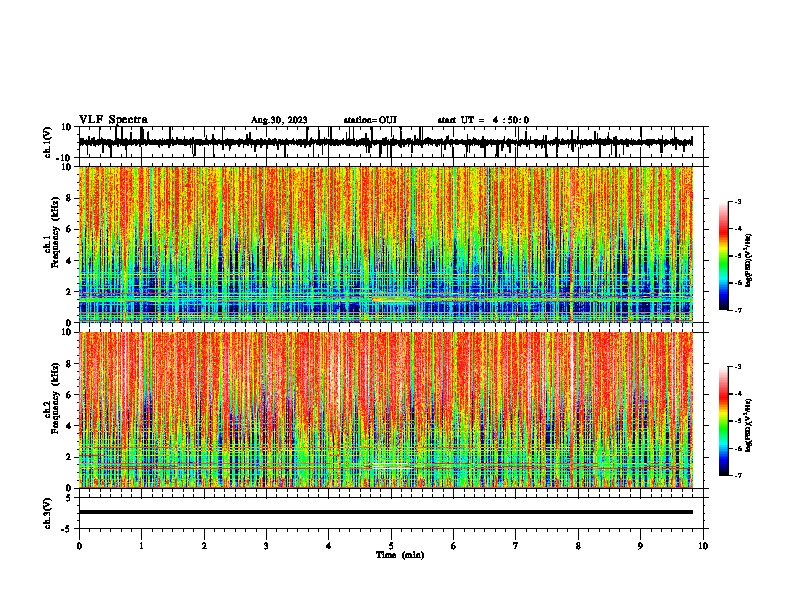Click the ch.1 colorbar '-3' tick label

point(737,201)
